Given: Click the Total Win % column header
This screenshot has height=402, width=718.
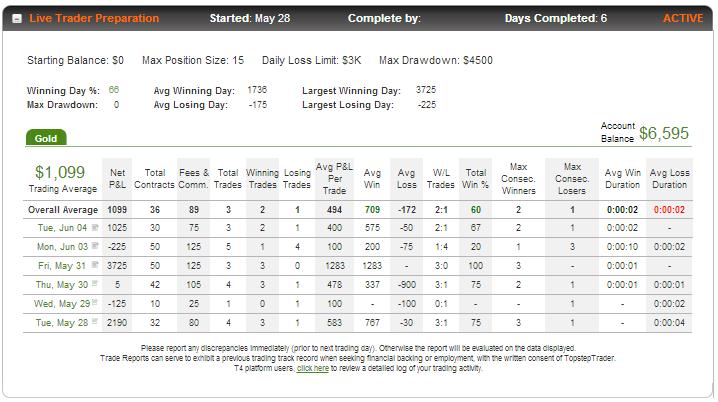Looking at the screenshot, I should point(476,179).
